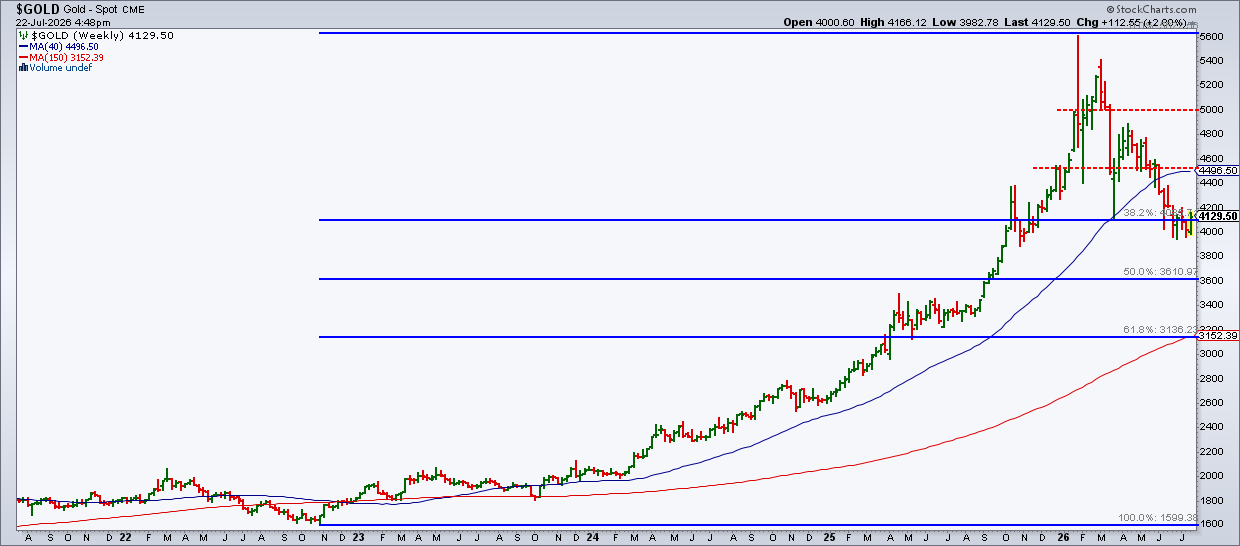
Task: Click the 50.0%: 3610.97 Fibonacci label
Action: click(1160, 272)
